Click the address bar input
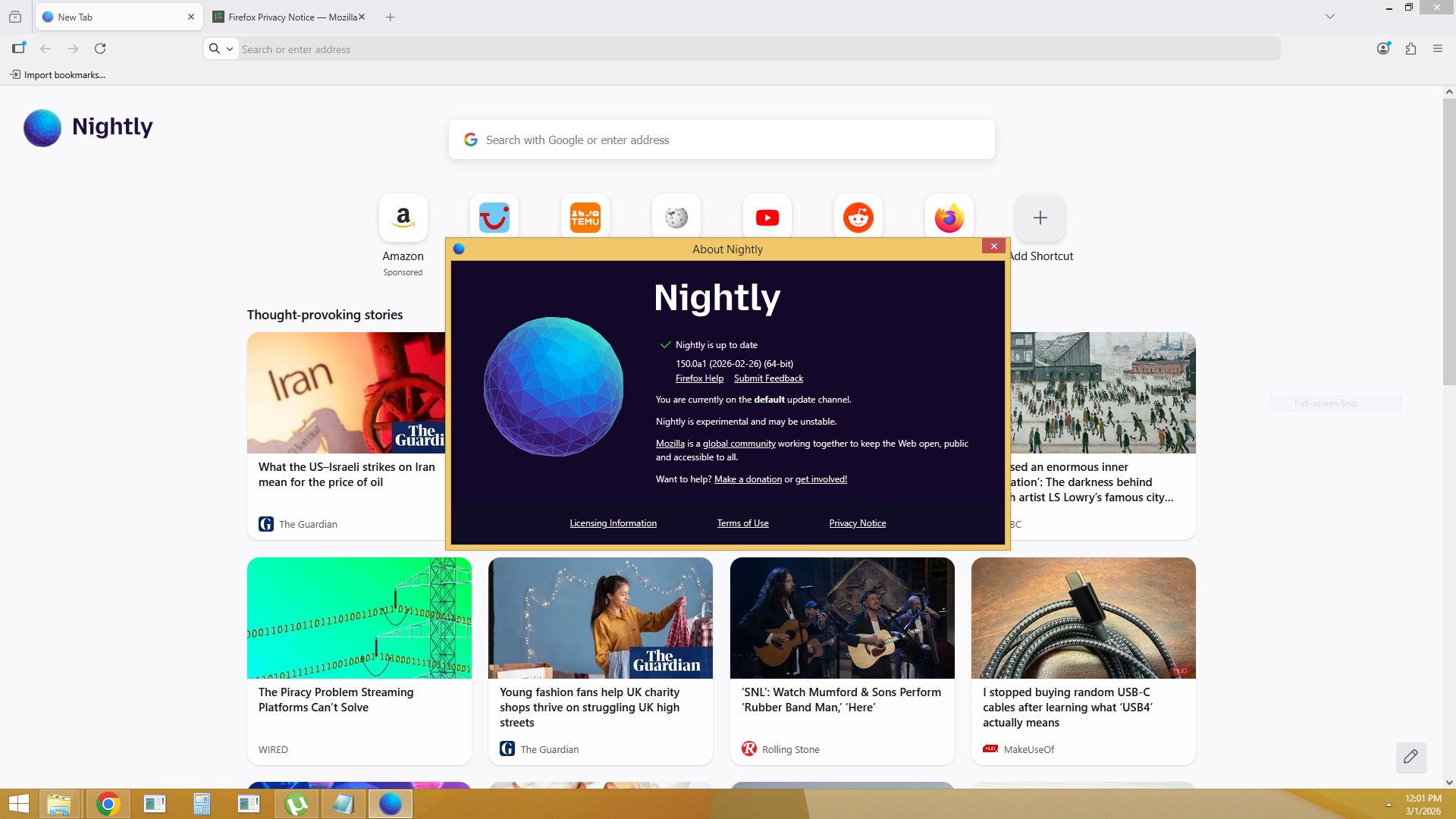The width and height of the screenshot is (1456, 819). 758,49
